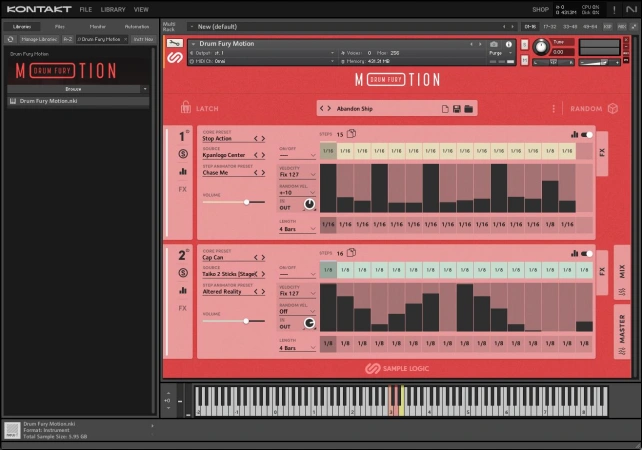The height and width of the screenshot is (450, 642).
Task: Toggle first 1/16 step in core 1
Action: pyautogui.click(x=328, y=151)
